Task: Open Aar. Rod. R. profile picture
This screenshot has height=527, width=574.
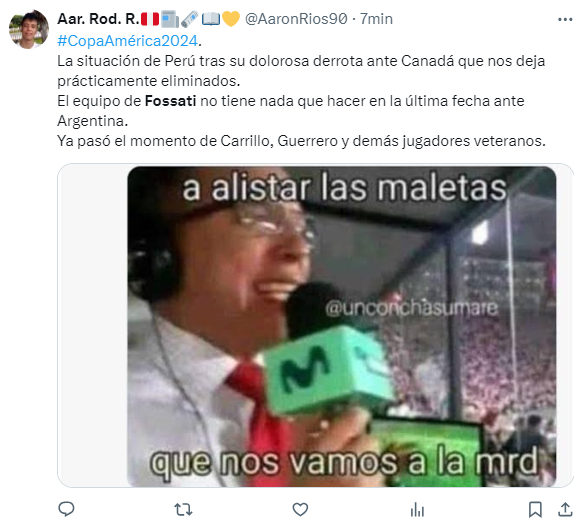Action: click(29, 29)
